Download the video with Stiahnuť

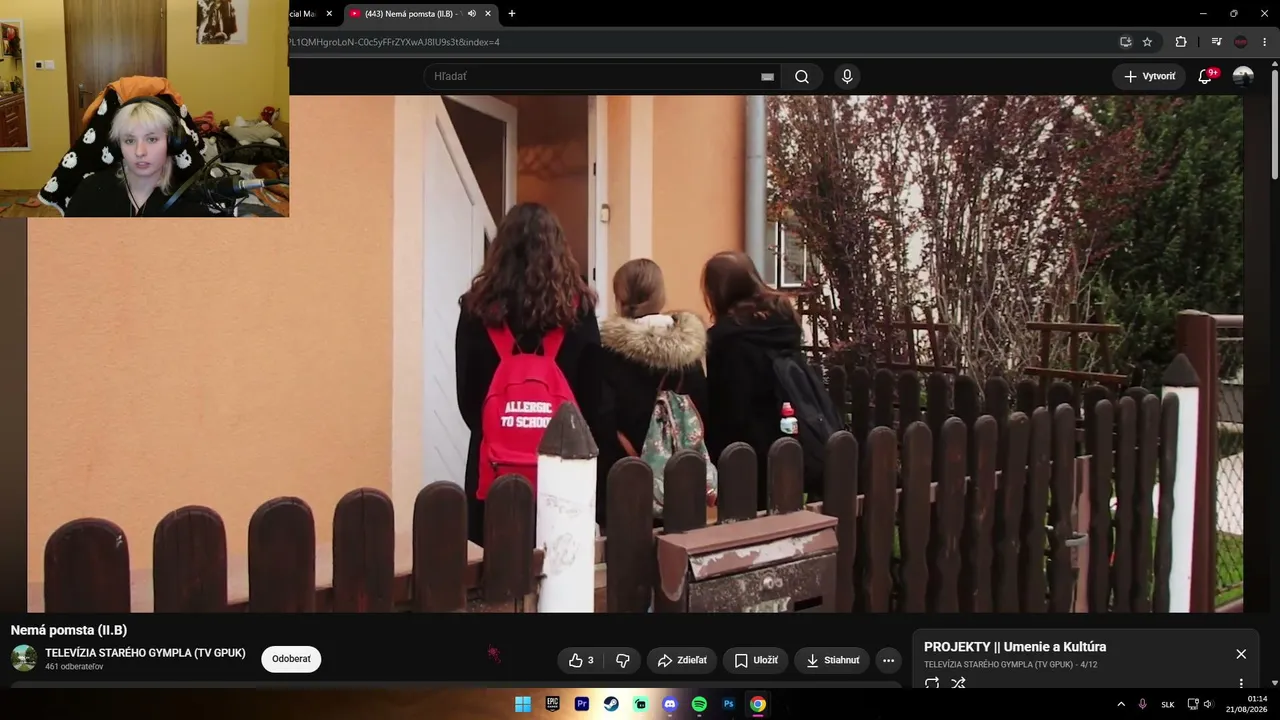(833, 660)
